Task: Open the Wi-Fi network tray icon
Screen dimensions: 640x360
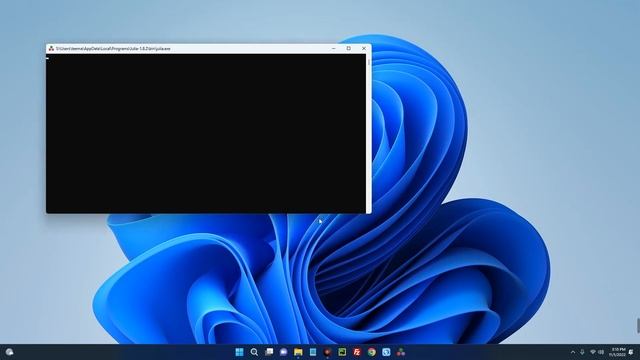Action: (x=593, y=352)
